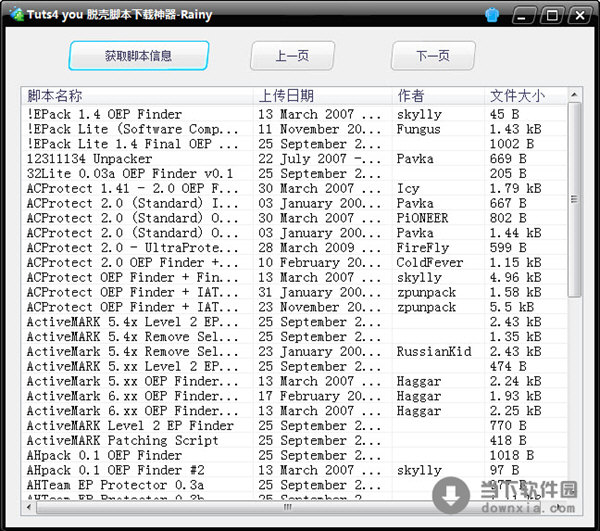Select row ACProtect OEP Finder + Fin...
The height and width of the screenshot is (531, 600).
click(x=294, y=277)
